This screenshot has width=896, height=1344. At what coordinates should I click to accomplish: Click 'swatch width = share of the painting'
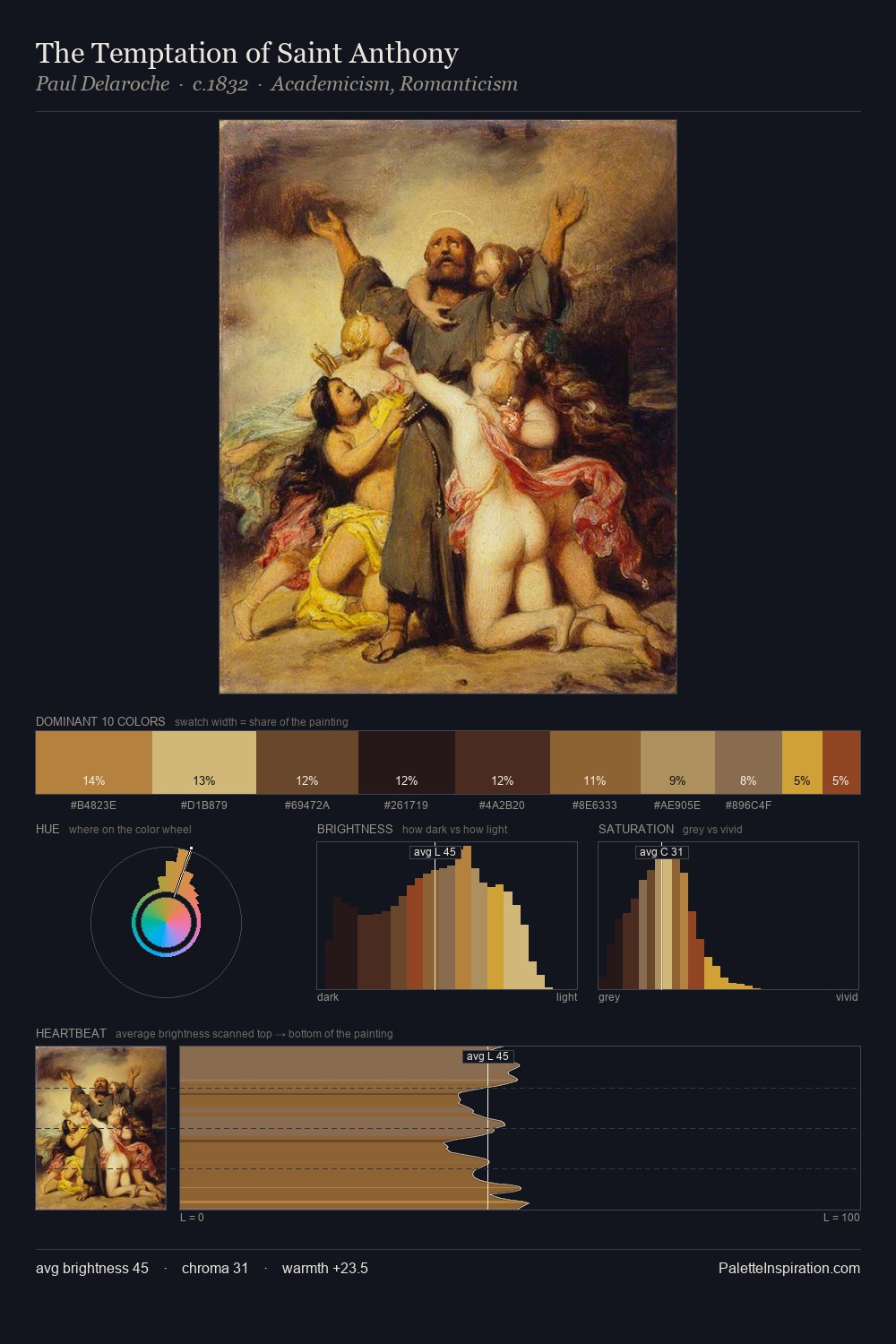point(262,721)
